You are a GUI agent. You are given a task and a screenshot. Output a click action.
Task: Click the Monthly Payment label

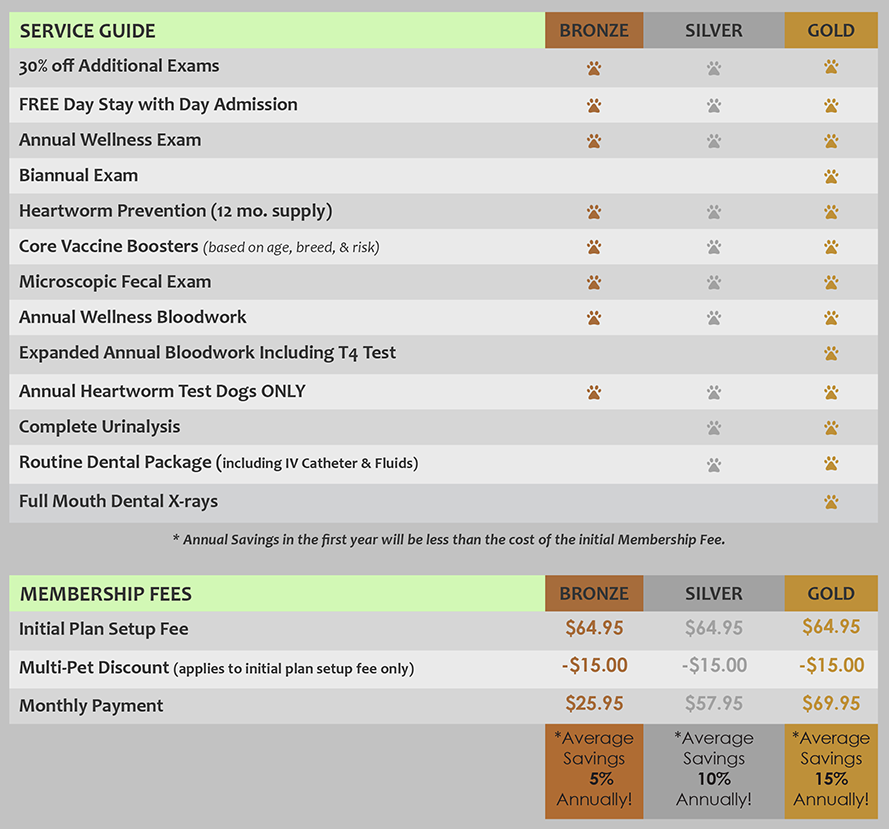pos(91,705)
